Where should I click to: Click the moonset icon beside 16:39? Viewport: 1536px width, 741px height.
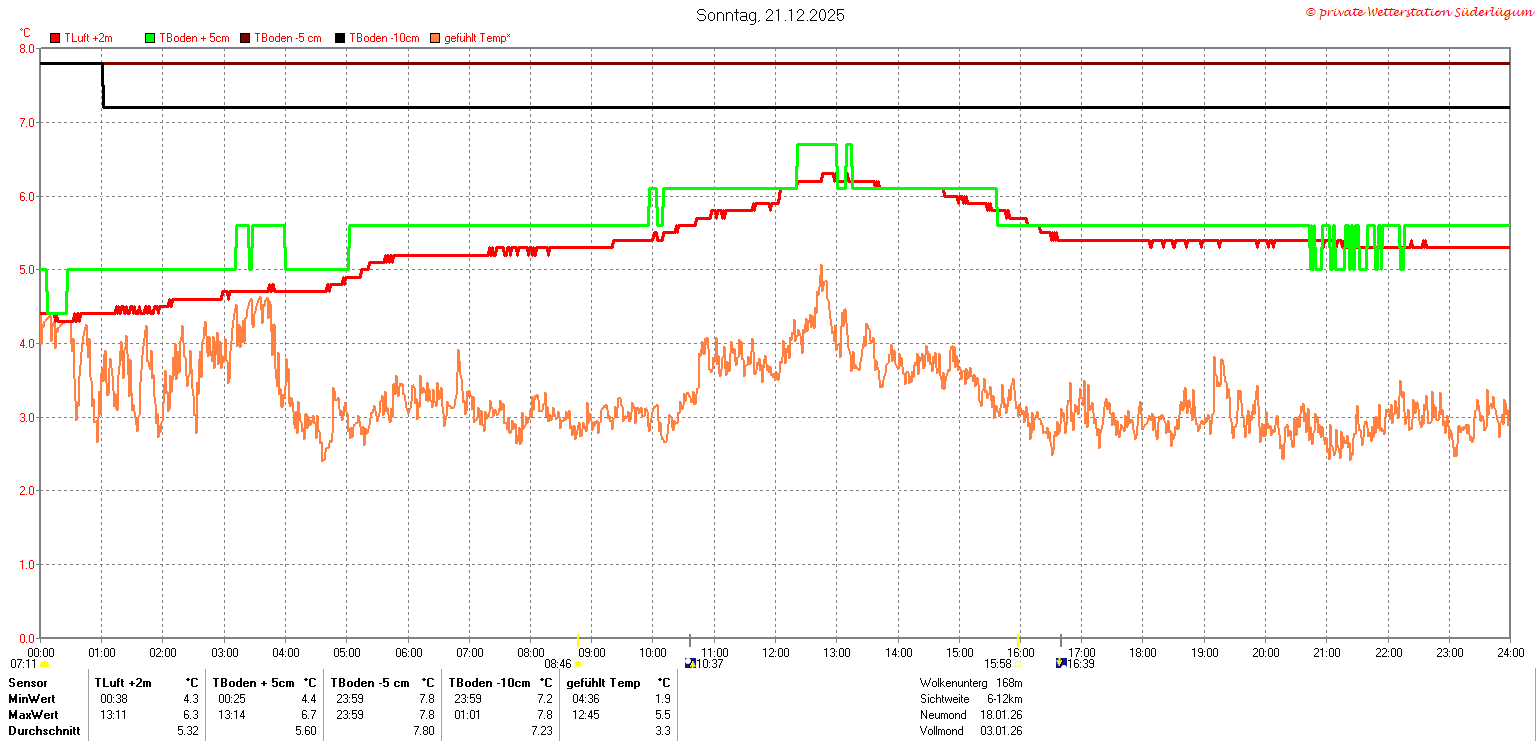pyautogui.click(x=1061, y=663)
